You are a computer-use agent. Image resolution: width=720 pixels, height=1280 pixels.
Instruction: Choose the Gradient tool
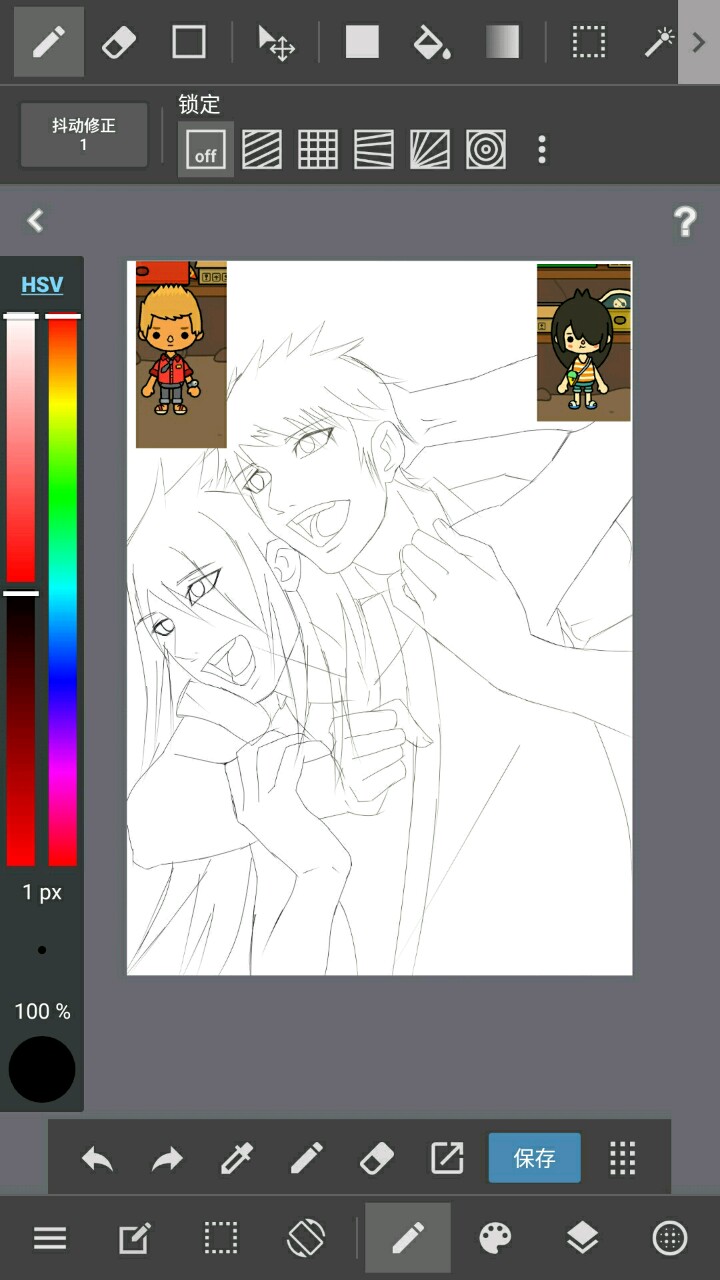(502, 42)
